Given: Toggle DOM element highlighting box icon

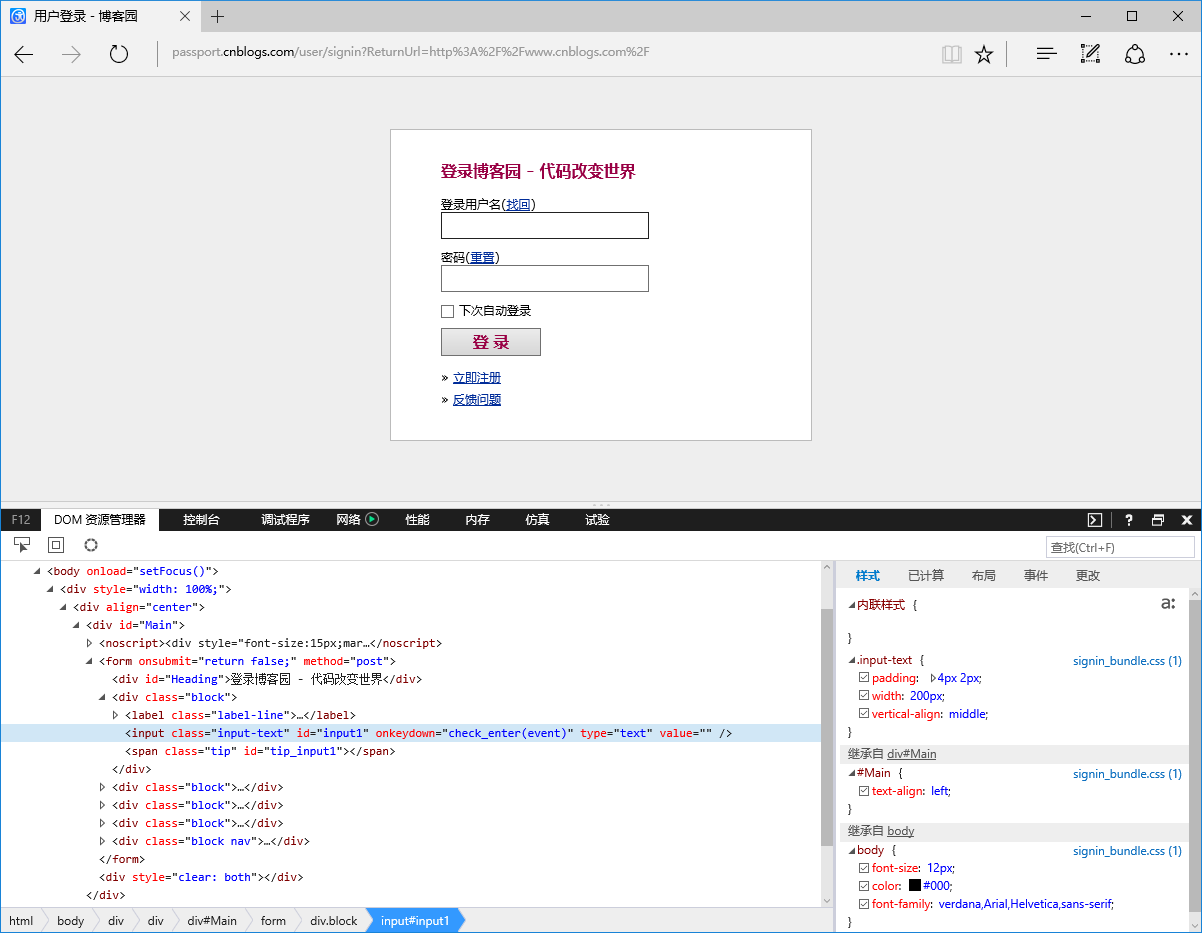Looking at the screenshot, I should [56, 545].
